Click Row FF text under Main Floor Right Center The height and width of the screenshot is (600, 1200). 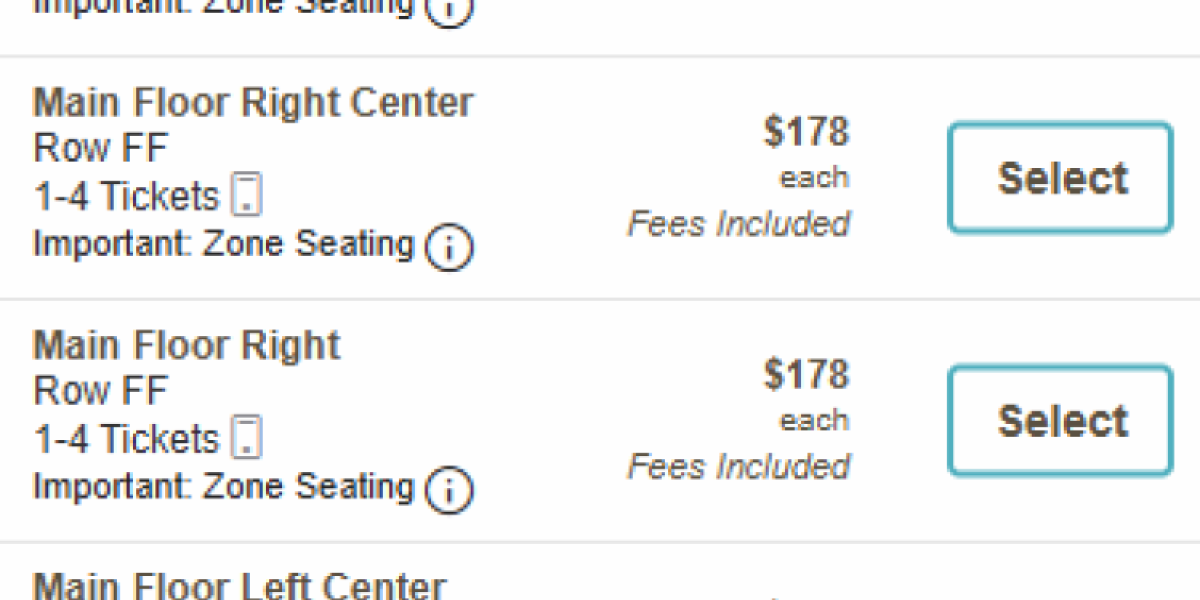tap(101, 148)
